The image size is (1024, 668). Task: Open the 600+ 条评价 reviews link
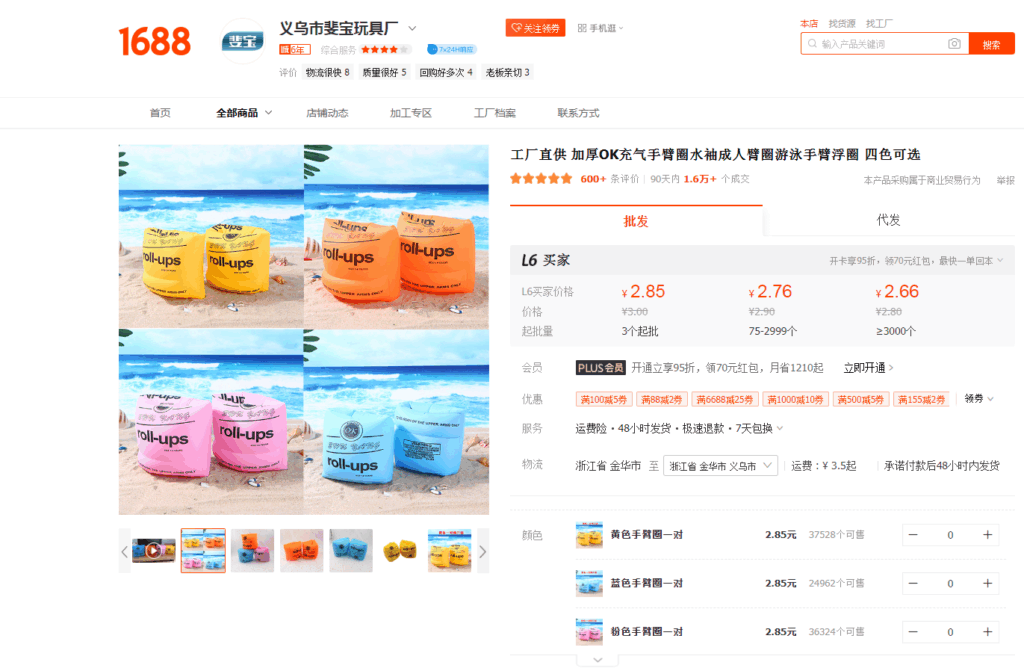[609, 178]
